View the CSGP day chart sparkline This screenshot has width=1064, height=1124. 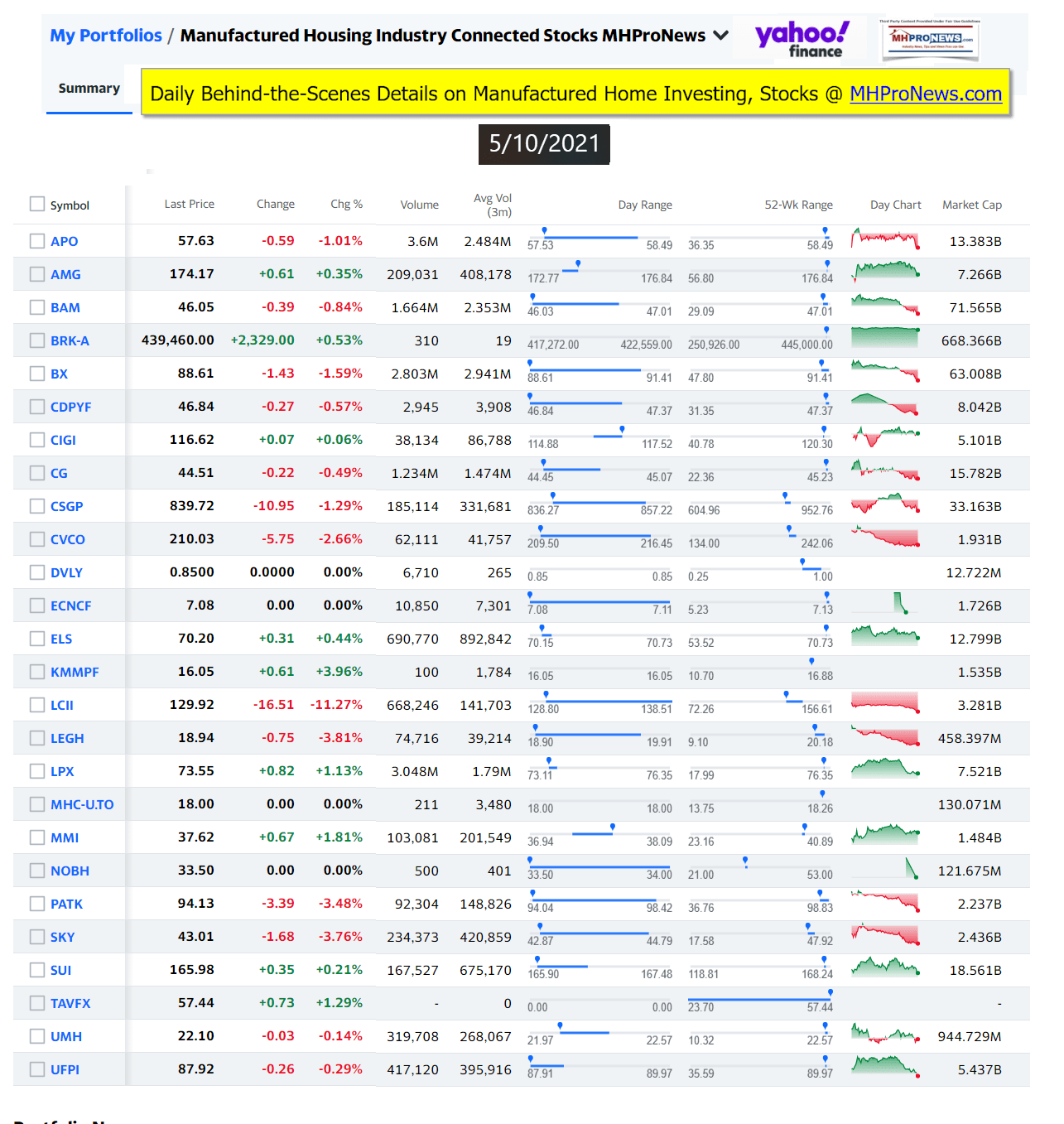pos(885,504)
